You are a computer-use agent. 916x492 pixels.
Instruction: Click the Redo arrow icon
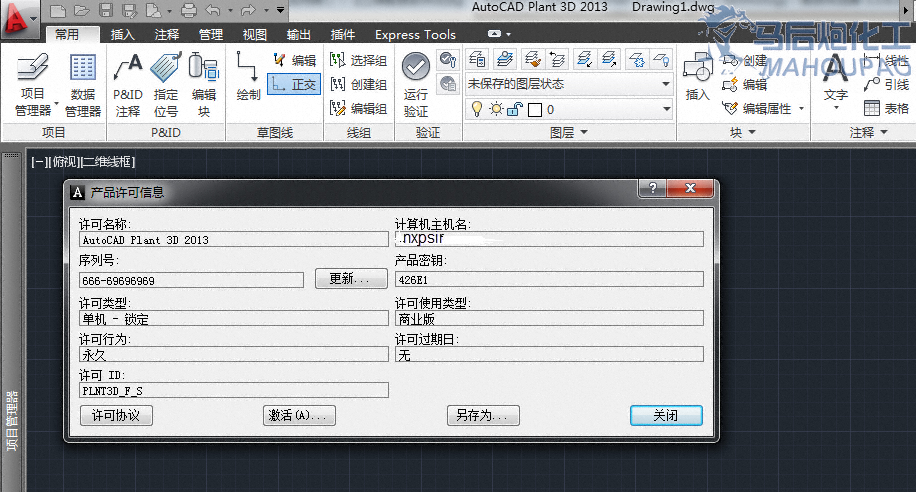[x=249, y=10]
